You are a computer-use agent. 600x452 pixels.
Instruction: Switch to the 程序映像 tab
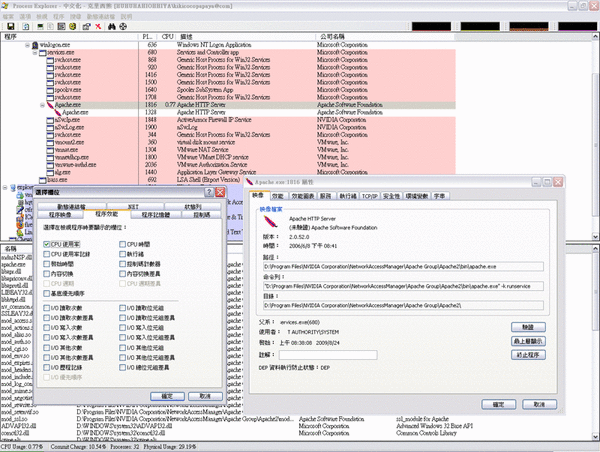click(x=60, y=215)
